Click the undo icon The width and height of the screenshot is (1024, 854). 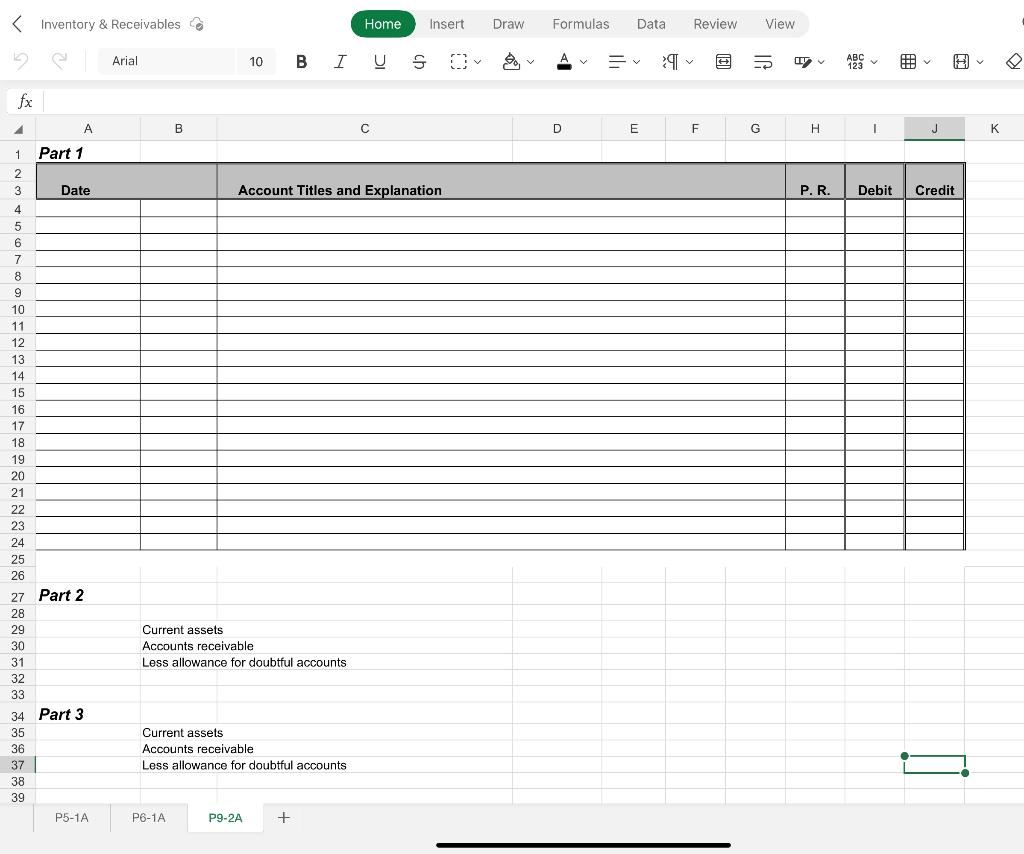coord(21,61)
